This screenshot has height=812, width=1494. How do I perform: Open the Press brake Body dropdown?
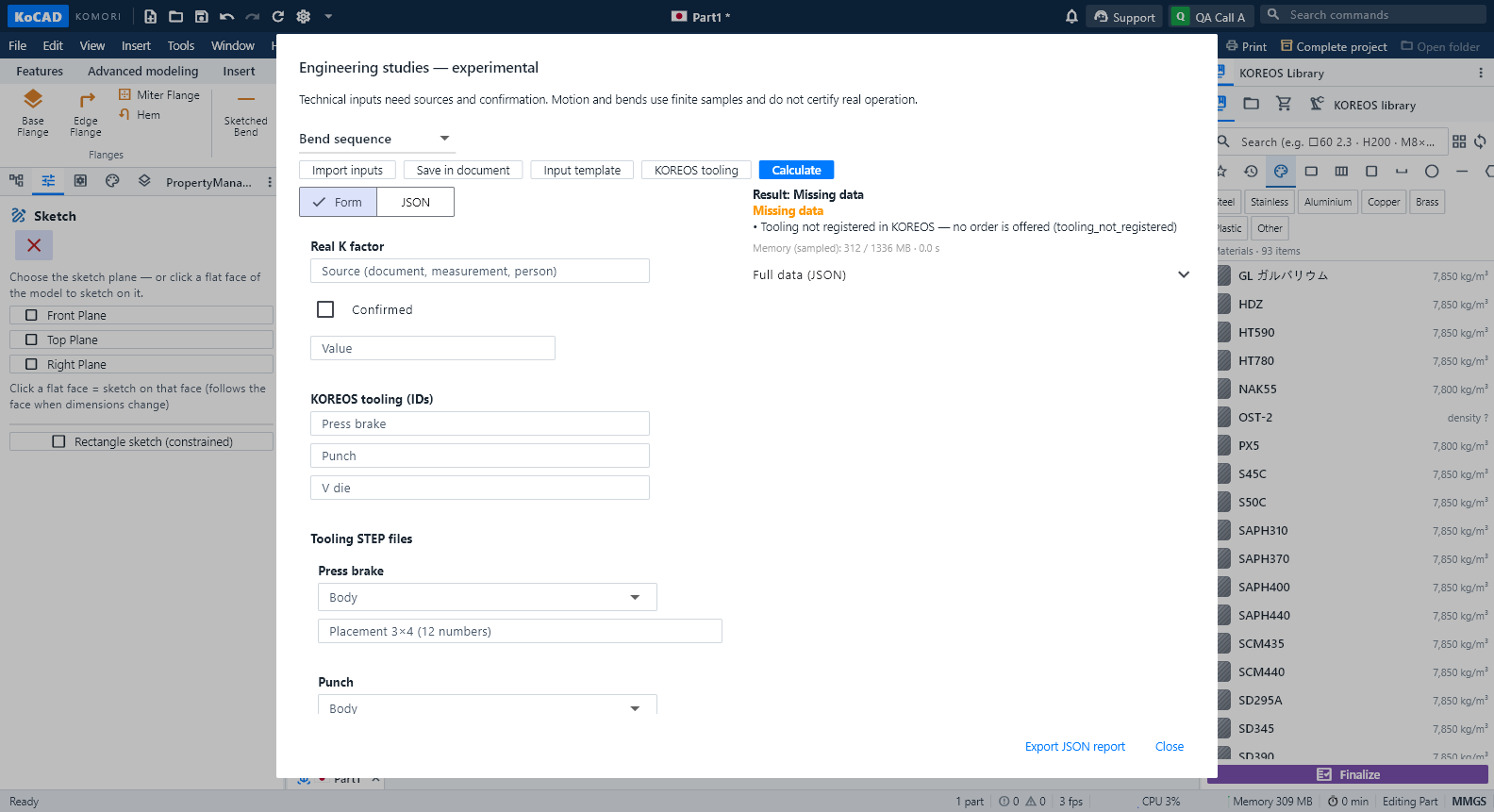487,597
